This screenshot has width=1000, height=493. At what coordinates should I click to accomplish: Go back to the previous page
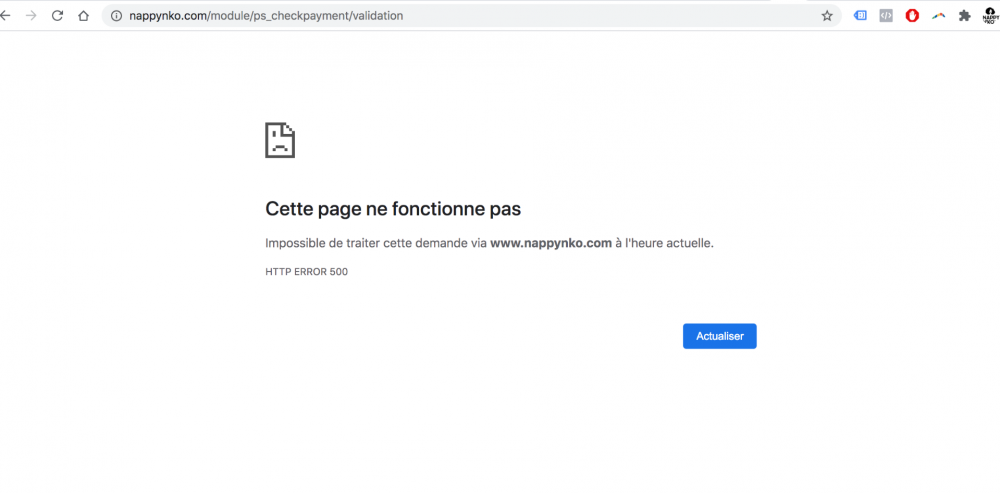pyautogui.click(x=4, y=16)
